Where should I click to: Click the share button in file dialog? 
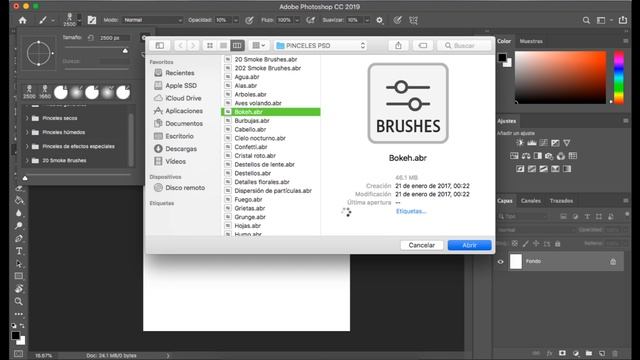(x=398, y=45)
